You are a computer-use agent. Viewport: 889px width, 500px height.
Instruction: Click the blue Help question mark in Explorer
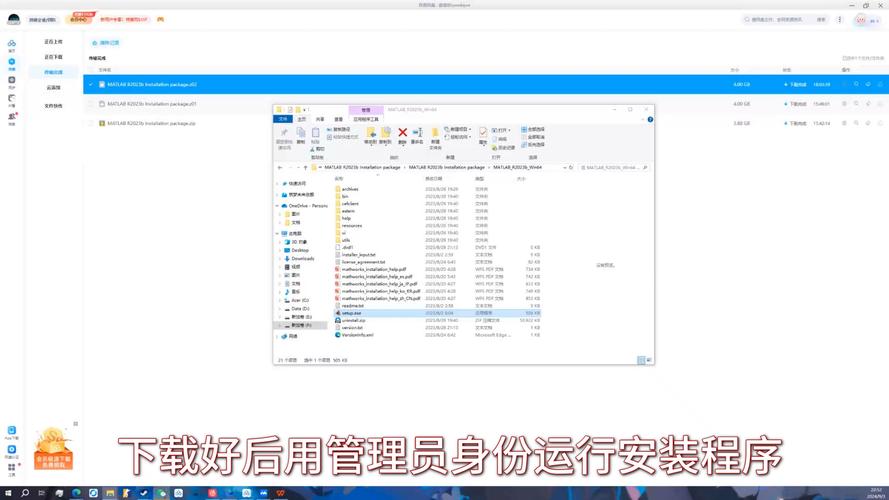point(650,120)
